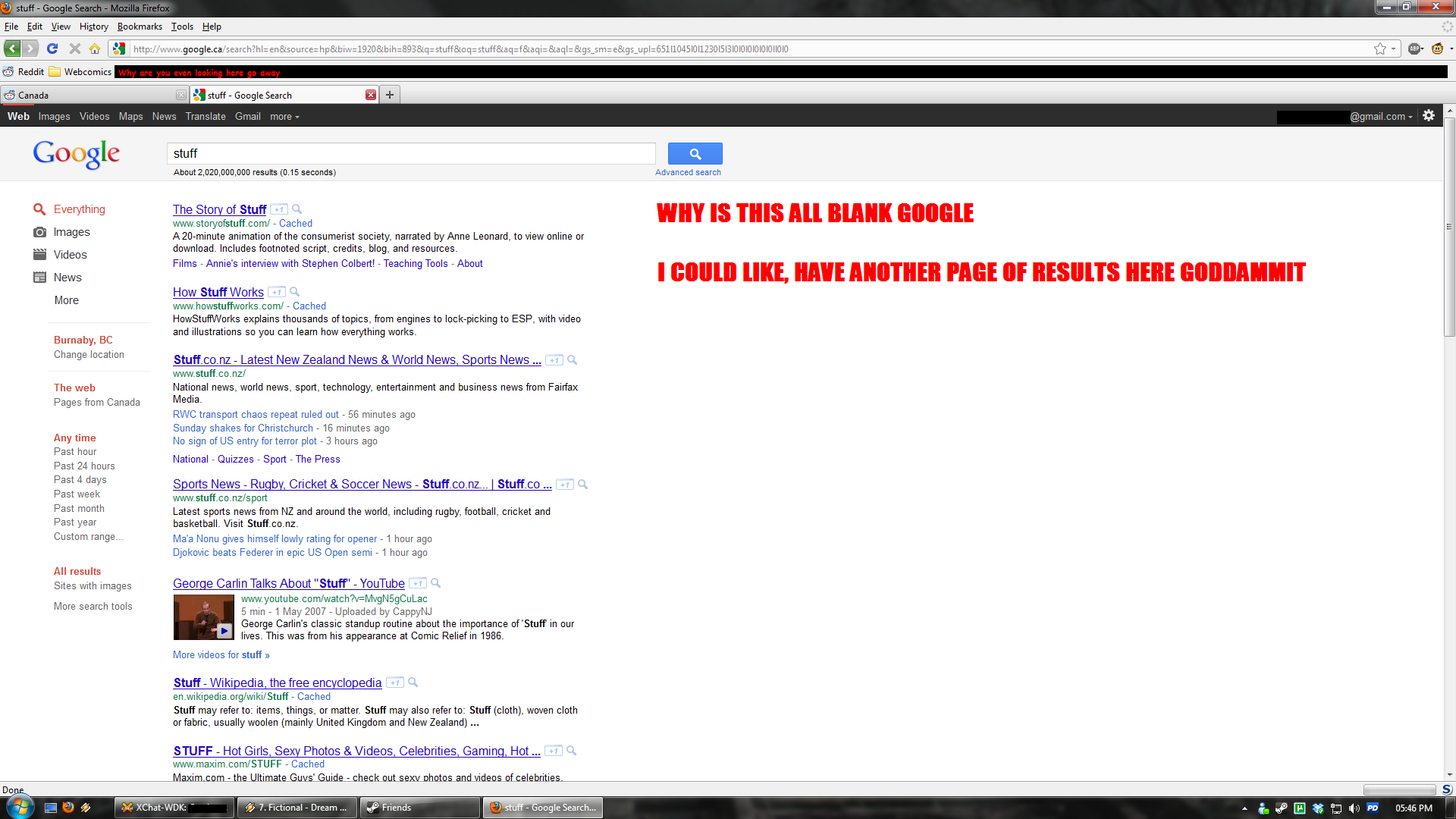Click the blue search magnifier button

(x=695, y=154)
